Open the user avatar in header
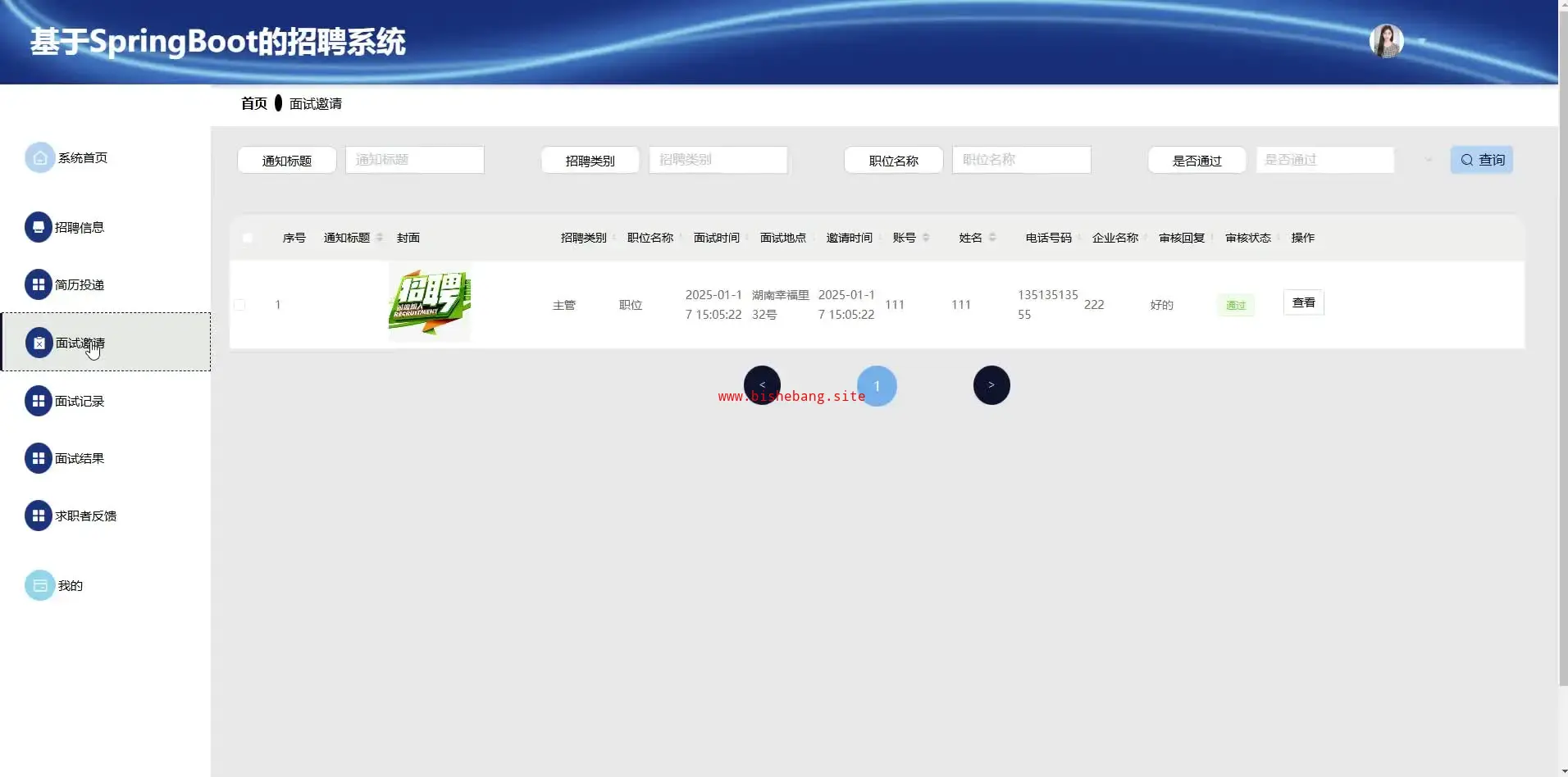This screenshot has width=1568, height=777. coord(1387,41)
